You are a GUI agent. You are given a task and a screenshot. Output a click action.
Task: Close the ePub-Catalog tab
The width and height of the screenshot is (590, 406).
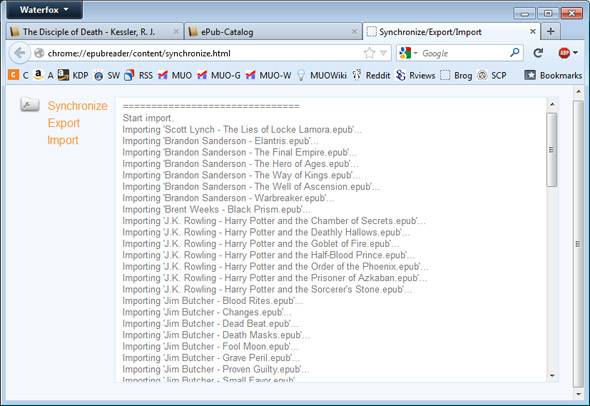point(354,32)
